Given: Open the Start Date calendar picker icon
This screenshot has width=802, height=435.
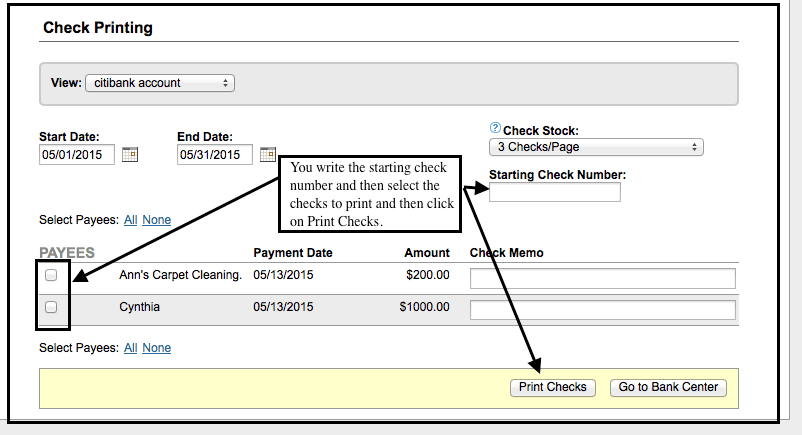Looking at the screenshot, I should [x=130, y=155].
